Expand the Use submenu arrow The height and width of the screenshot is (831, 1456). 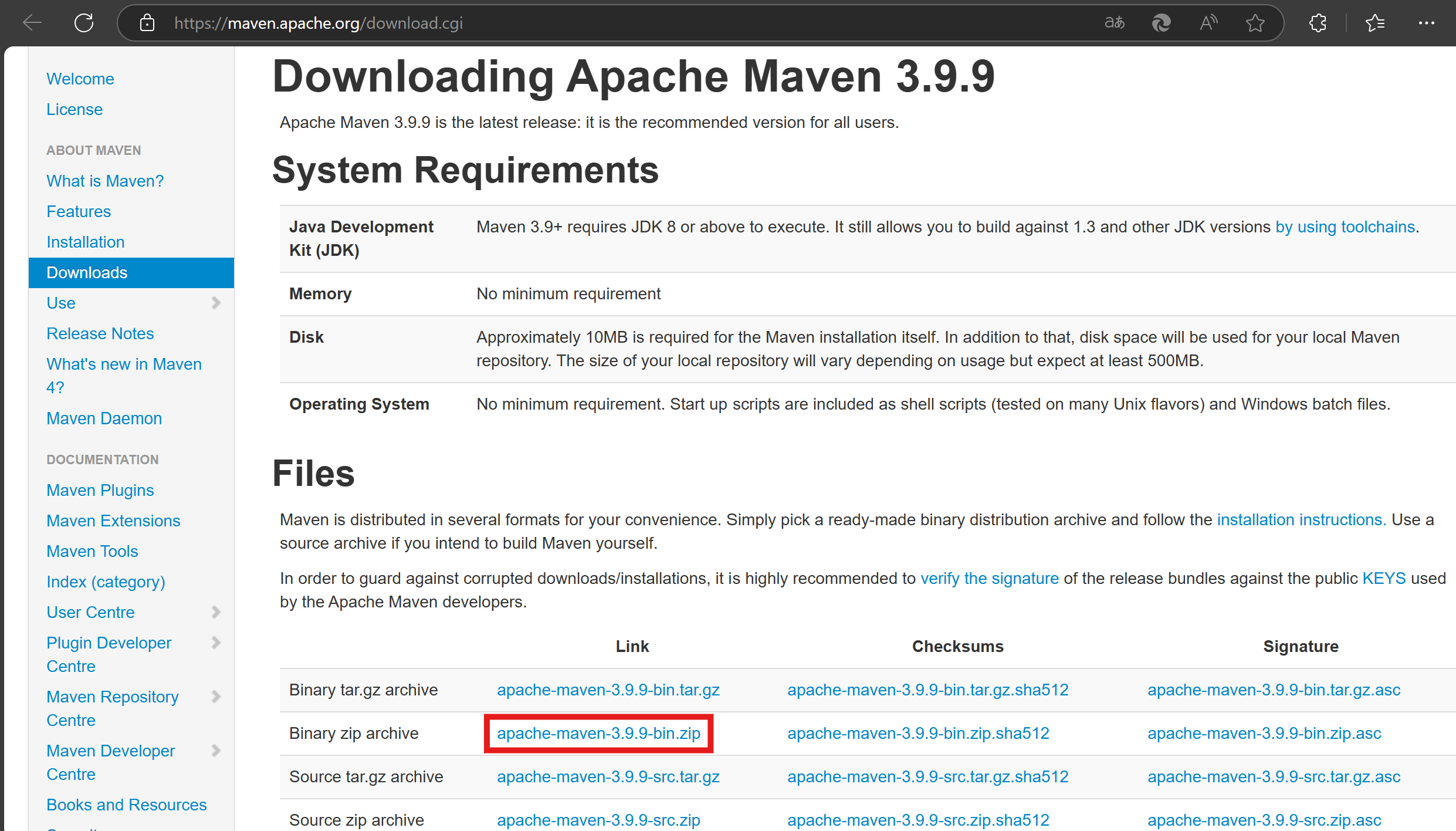coord(216,303)
